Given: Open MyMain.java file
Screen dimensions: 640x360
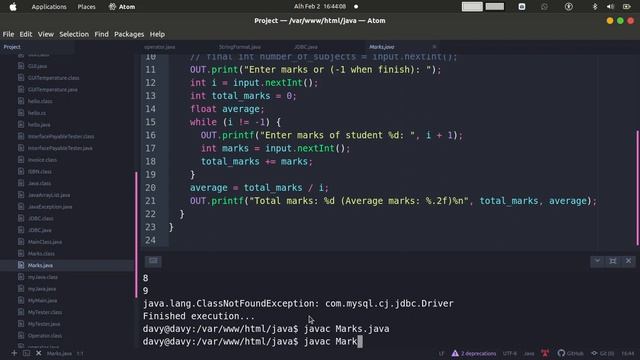Looking at the screenshot, I should click(x=42, y=300).
